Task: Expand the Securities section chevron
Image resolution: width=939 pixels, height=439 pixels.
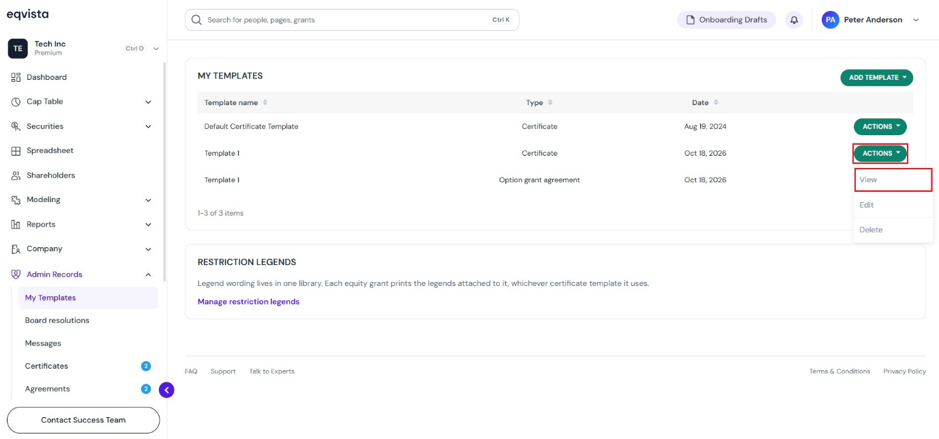Action: pyautogui.click(x=149, y=126)
